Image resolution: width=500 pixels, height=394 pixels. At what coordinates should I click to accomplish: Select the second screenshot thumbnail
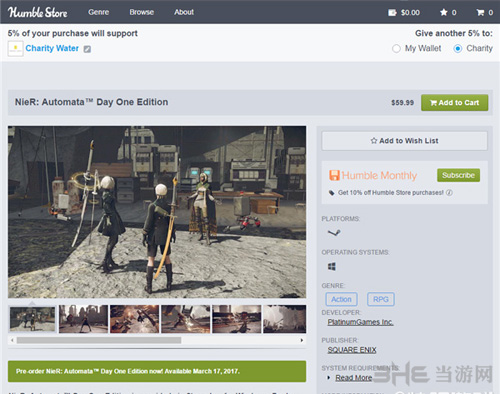pos(84,319)
